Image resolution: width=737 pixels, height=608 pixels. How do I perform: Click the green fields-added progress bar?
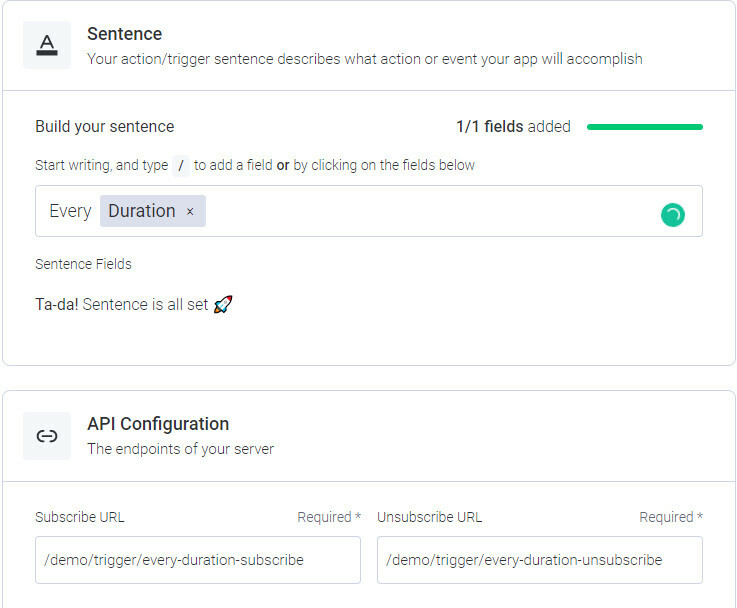(644, 127)
